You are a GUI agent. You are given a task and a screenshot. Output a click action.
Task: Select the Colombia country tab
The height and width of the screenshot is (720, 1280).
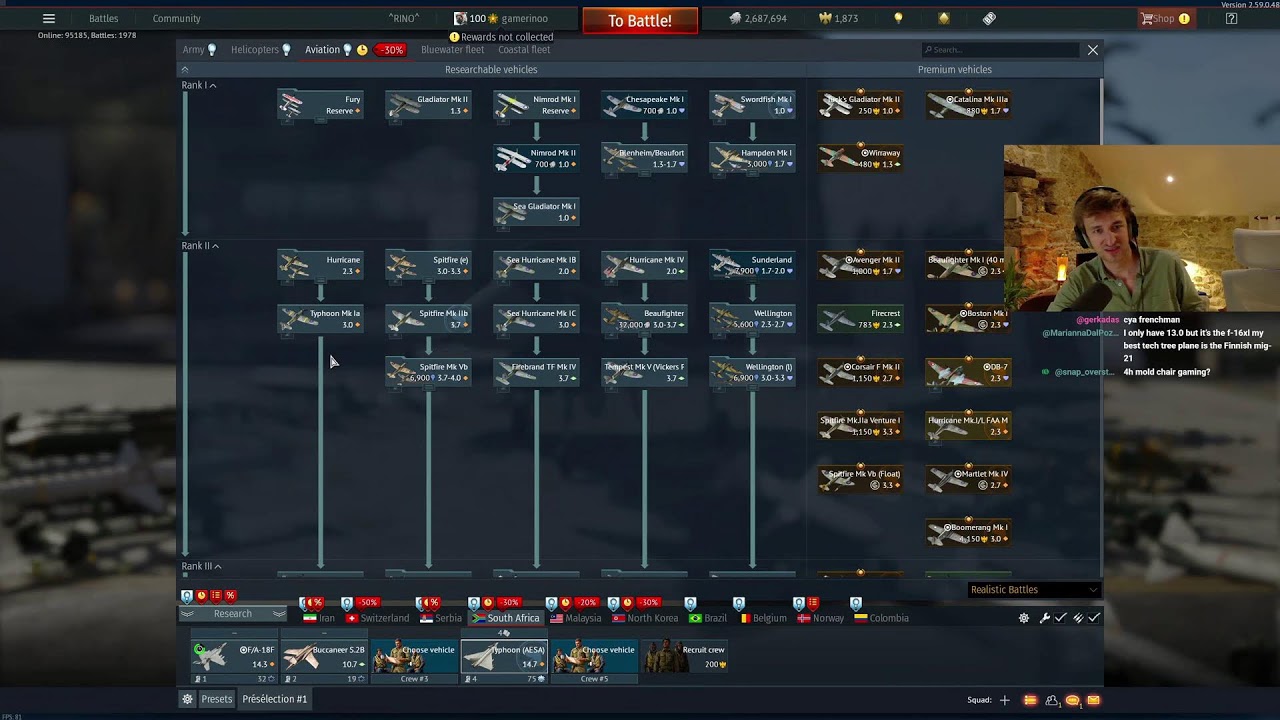click(882, 618)
